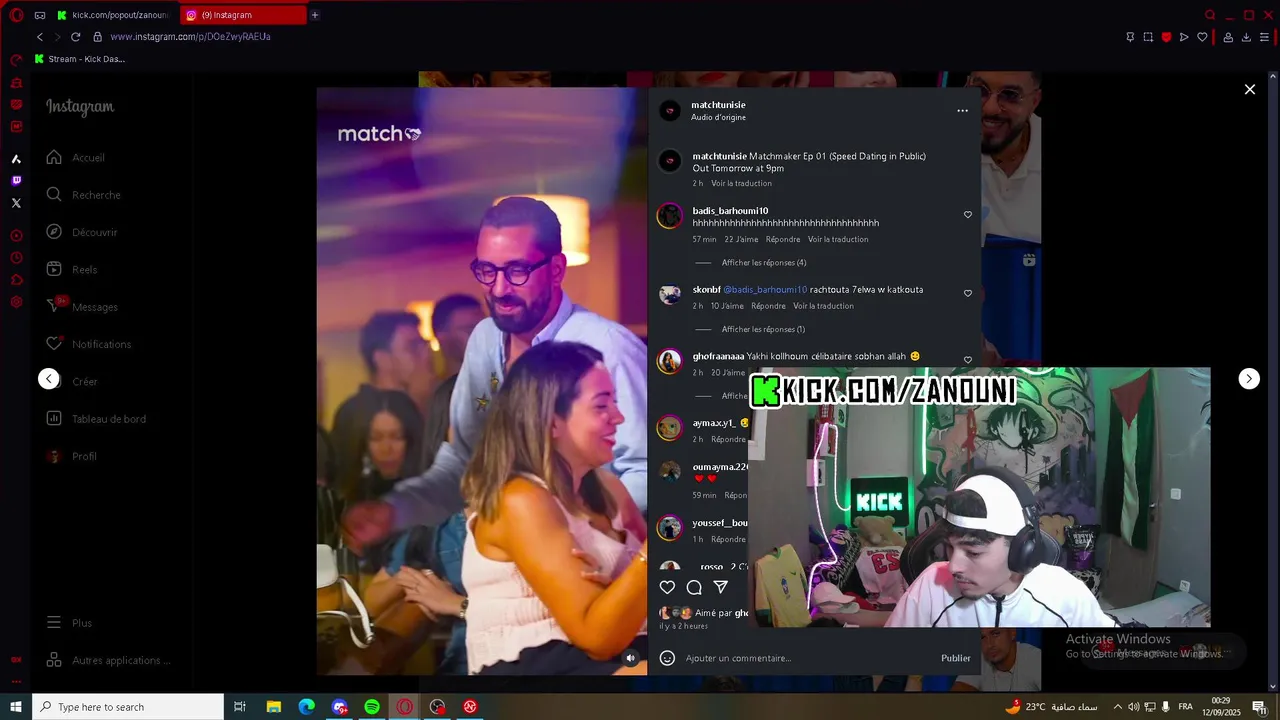The image size is (1280, 720).
Task: Open matchtunisie profile from post header
Action: (718, 105)
